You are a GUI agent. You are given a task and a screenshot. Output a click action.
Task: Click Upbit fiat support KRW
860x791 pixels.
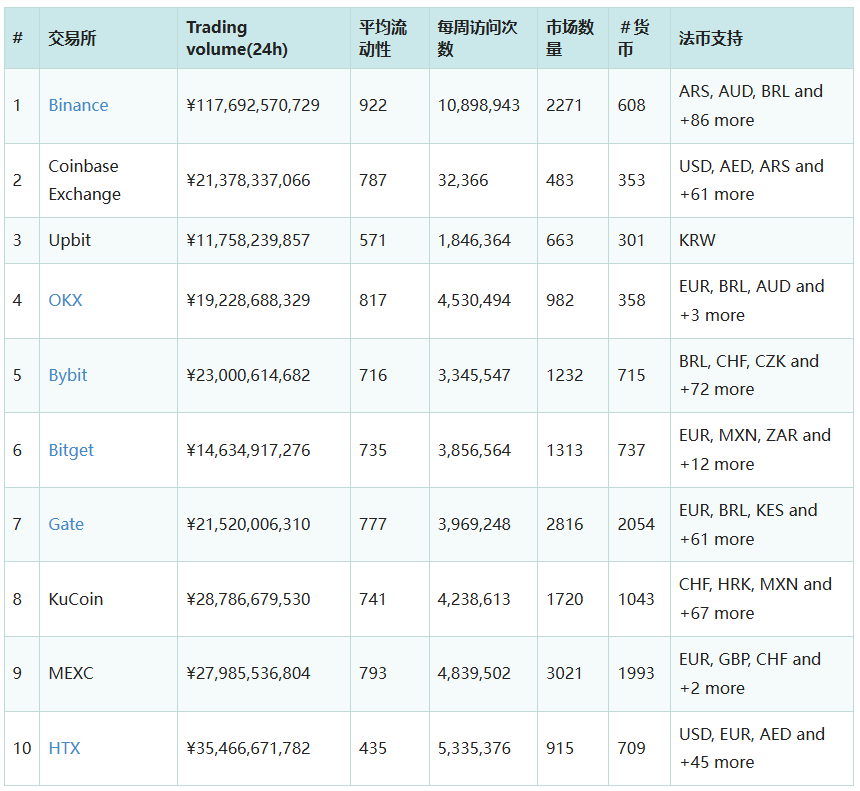[x=698, y=240]
